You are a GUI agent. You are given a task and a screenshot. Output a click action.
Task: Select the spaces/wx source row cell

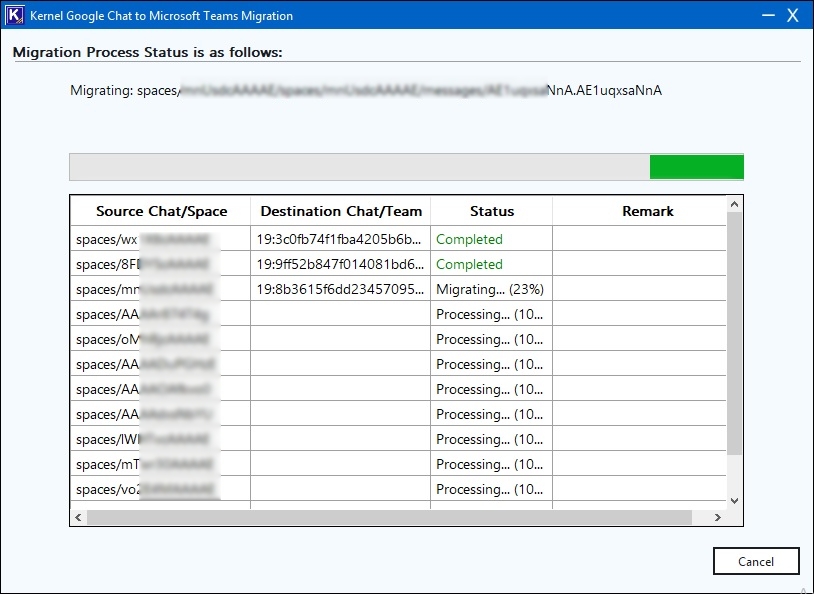point(160,239)
